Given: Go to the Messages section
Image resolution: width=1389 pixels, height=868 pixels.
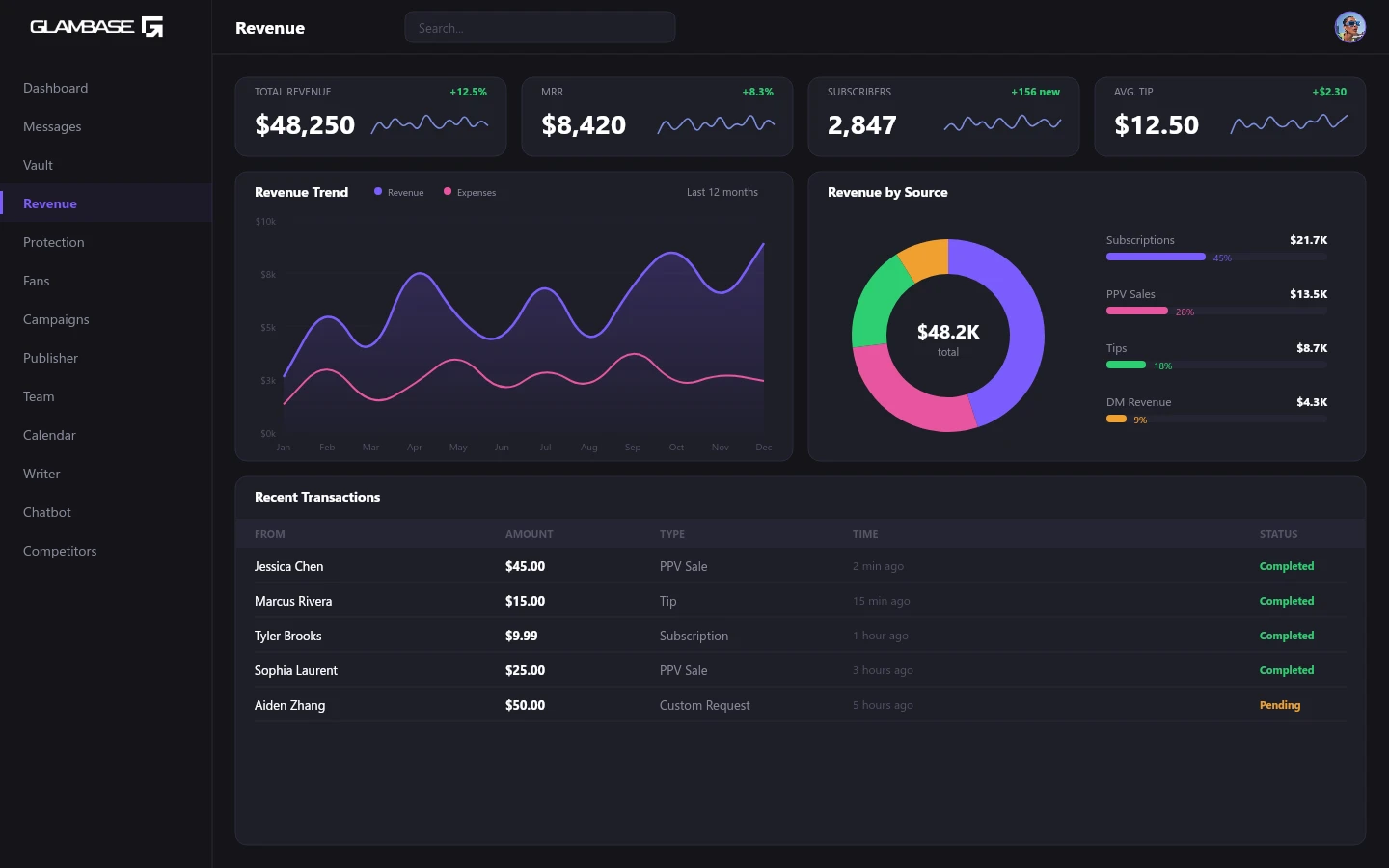Looking at the screenshot, I should 52,126.
